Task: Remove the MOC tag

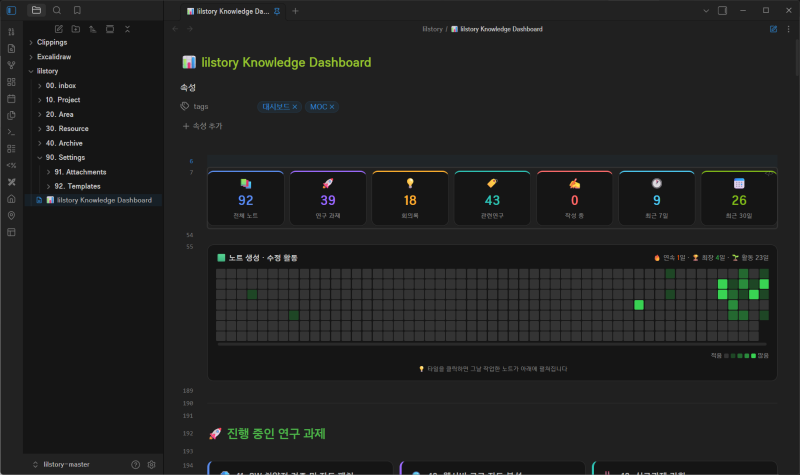Action: coord(332,107)
